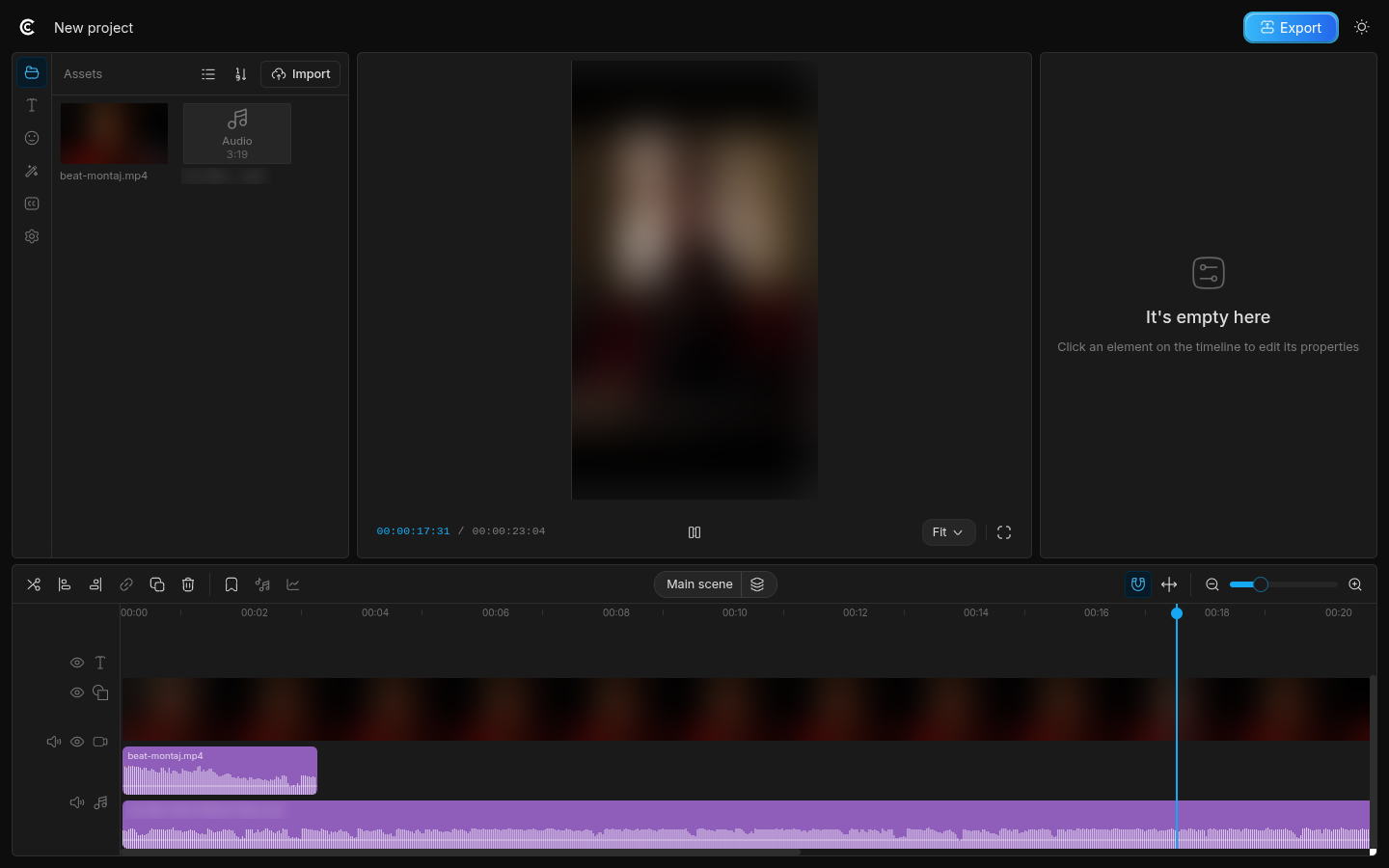The image size is (1389, 868).
Task: Zoom in the timeline
Action: (1355, 584)
